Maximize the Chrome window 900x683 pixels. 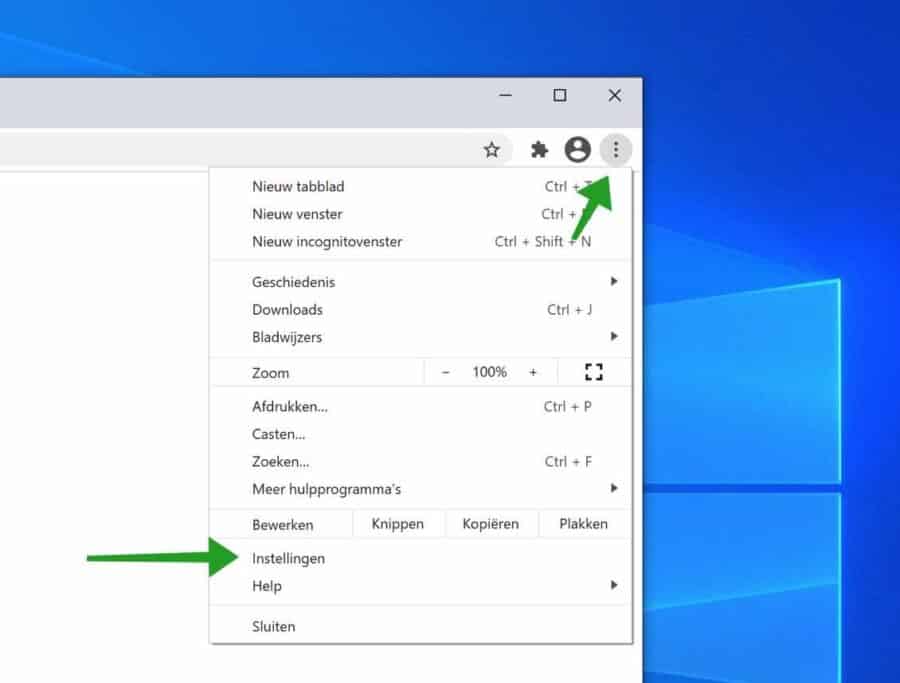coord(560,96)
